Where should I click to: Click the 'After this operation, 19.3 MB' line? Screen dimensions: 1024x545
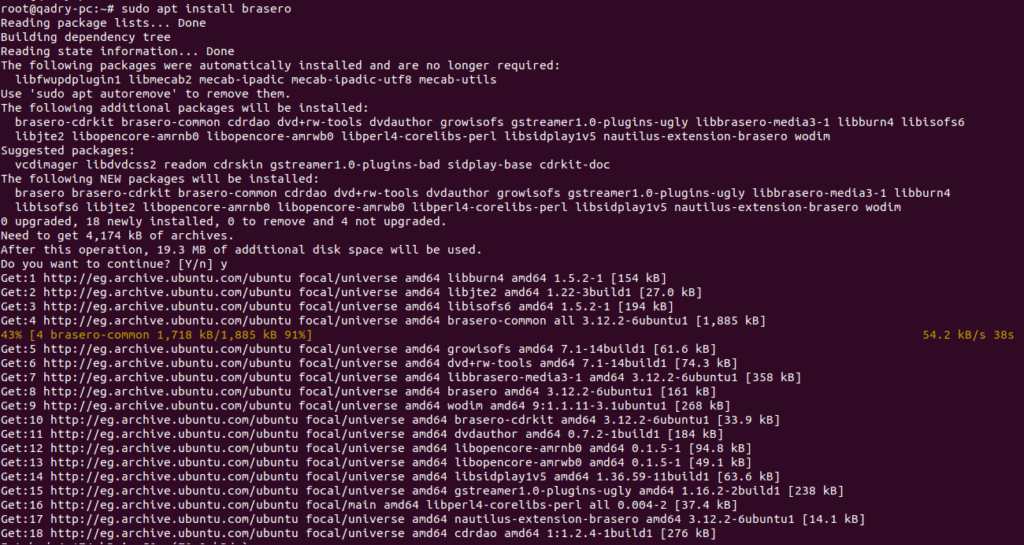241,250
